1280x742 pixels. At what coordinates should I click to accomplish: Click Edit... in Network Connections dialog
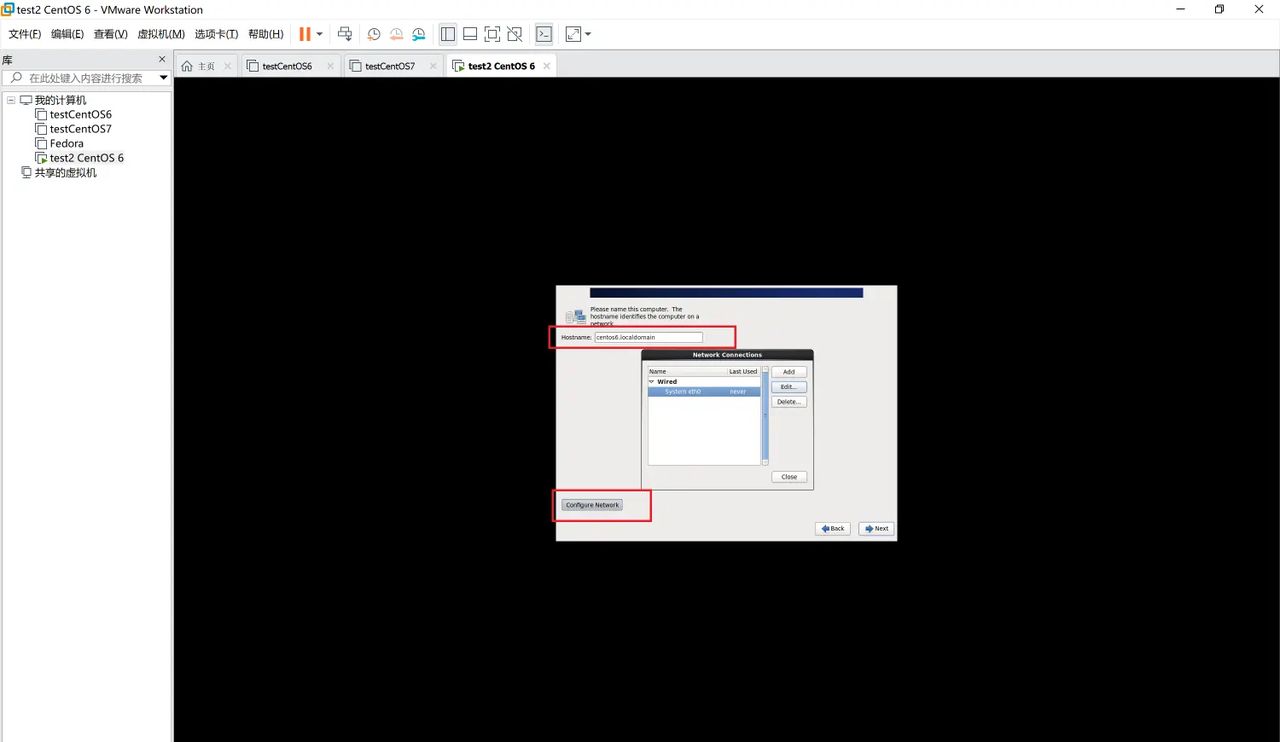(789, 387)
